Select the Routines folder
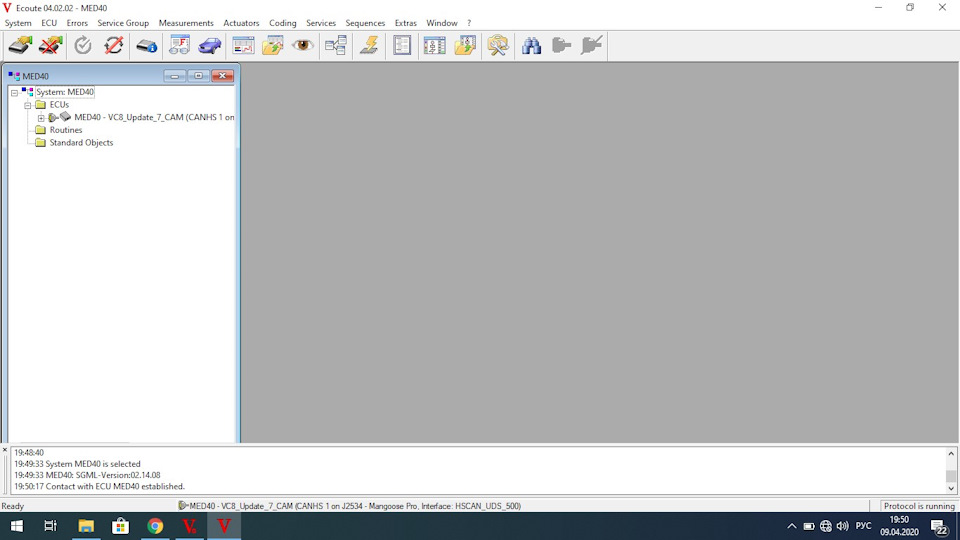The image size is (960, 540). [x=66, y=130]
